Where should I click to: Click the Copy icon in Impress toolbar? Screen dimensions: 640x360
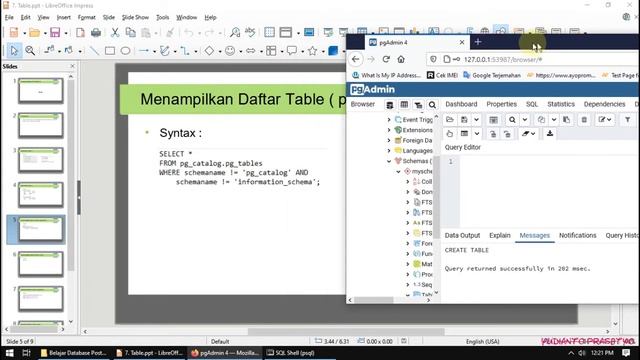tap(130, 32)
